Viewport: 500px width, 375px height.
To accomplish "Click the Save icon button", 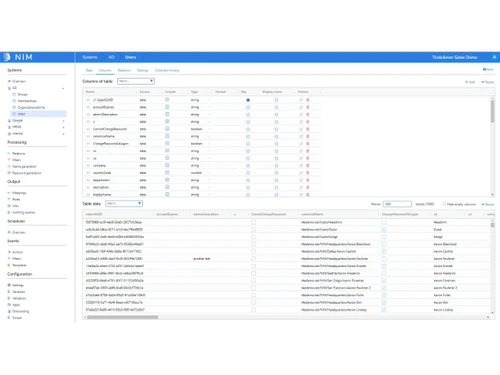I will pyautogui.click(x=488, y=69).
